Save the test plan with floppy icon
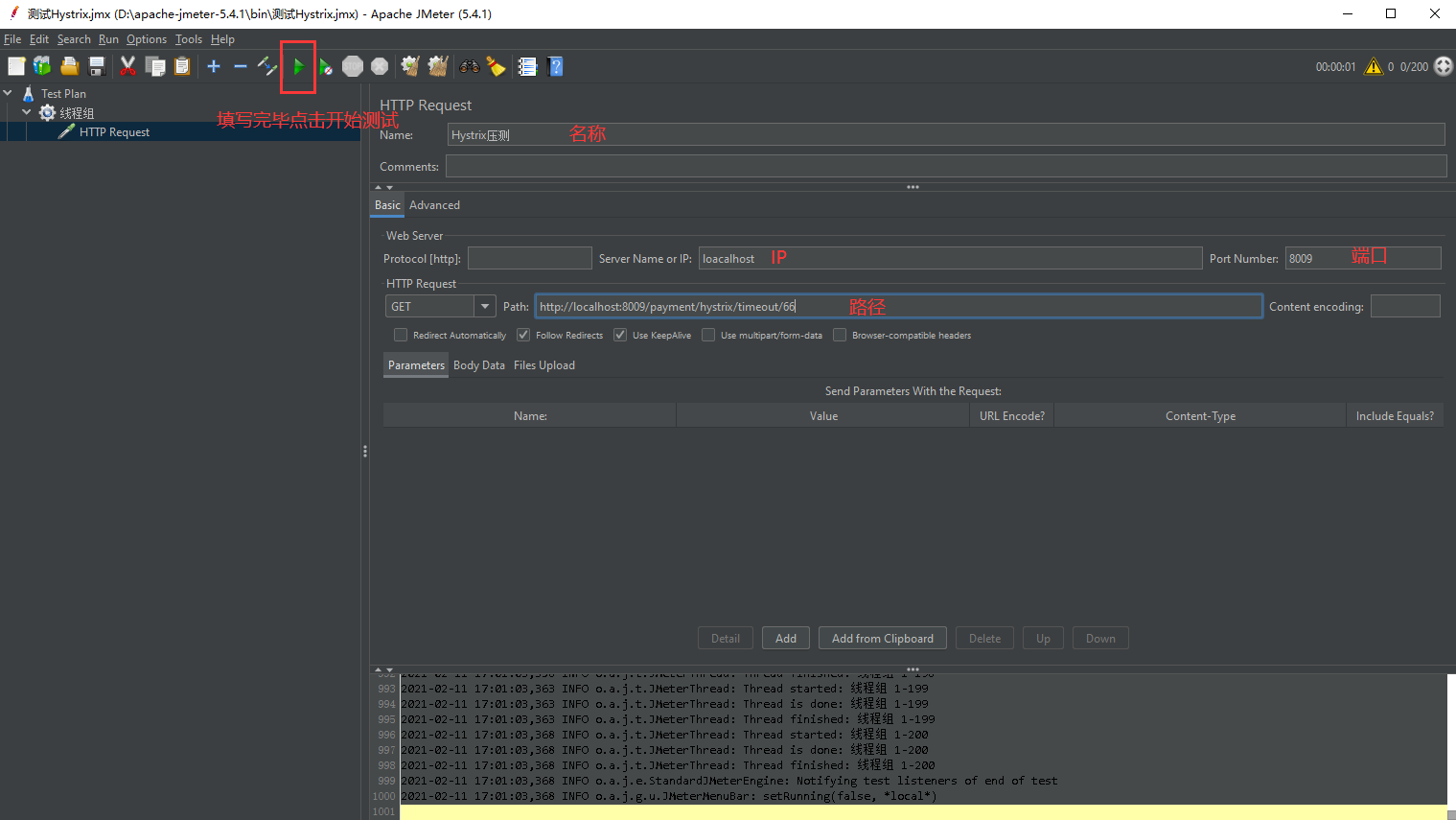1456x820 pixels. 97,66
